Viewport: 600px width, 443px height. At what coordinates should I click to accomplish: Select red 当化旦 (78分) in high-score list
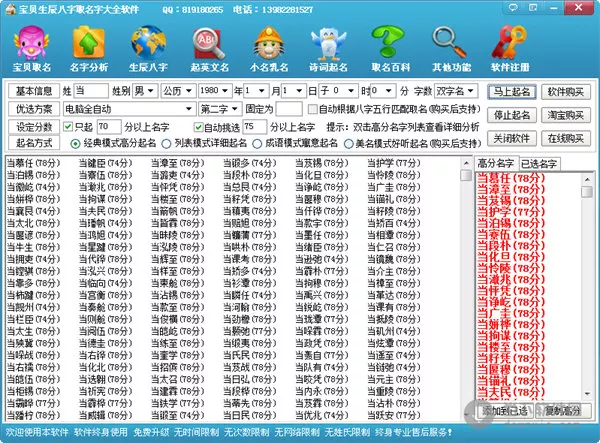coord(511,257)
